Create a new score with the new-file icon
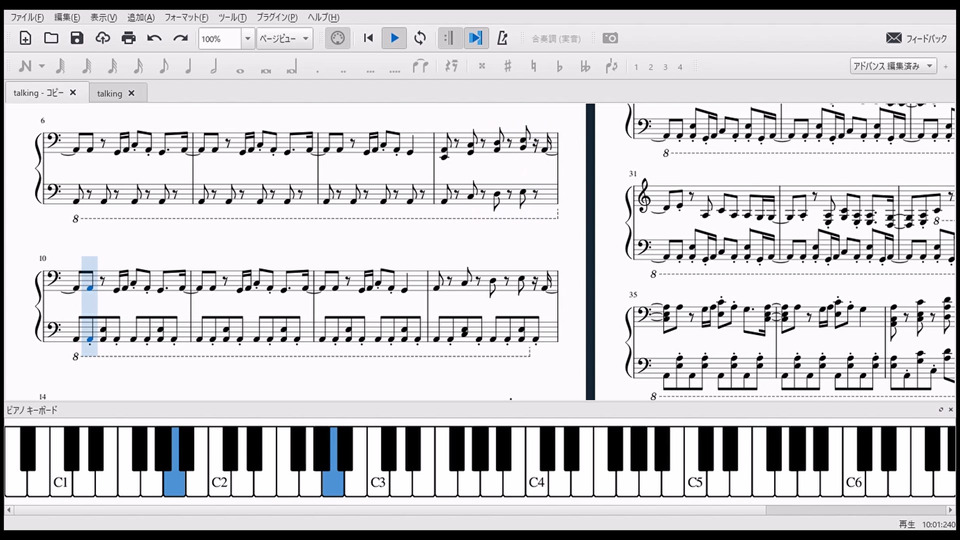The image size is (960, 540). [25, 38]
